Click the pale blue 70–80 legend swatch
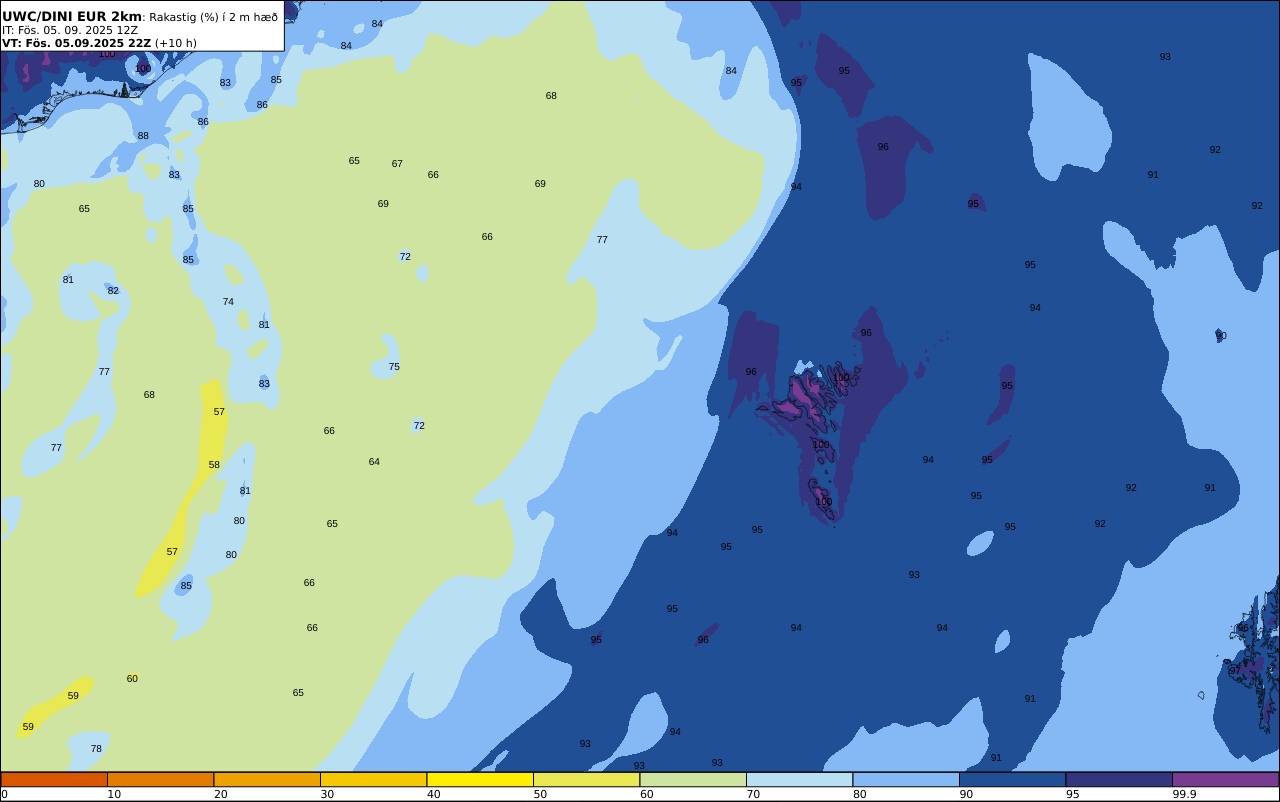Image resolution: width=1280 pixels, height=802 pixels. click(x=799, y=779)
